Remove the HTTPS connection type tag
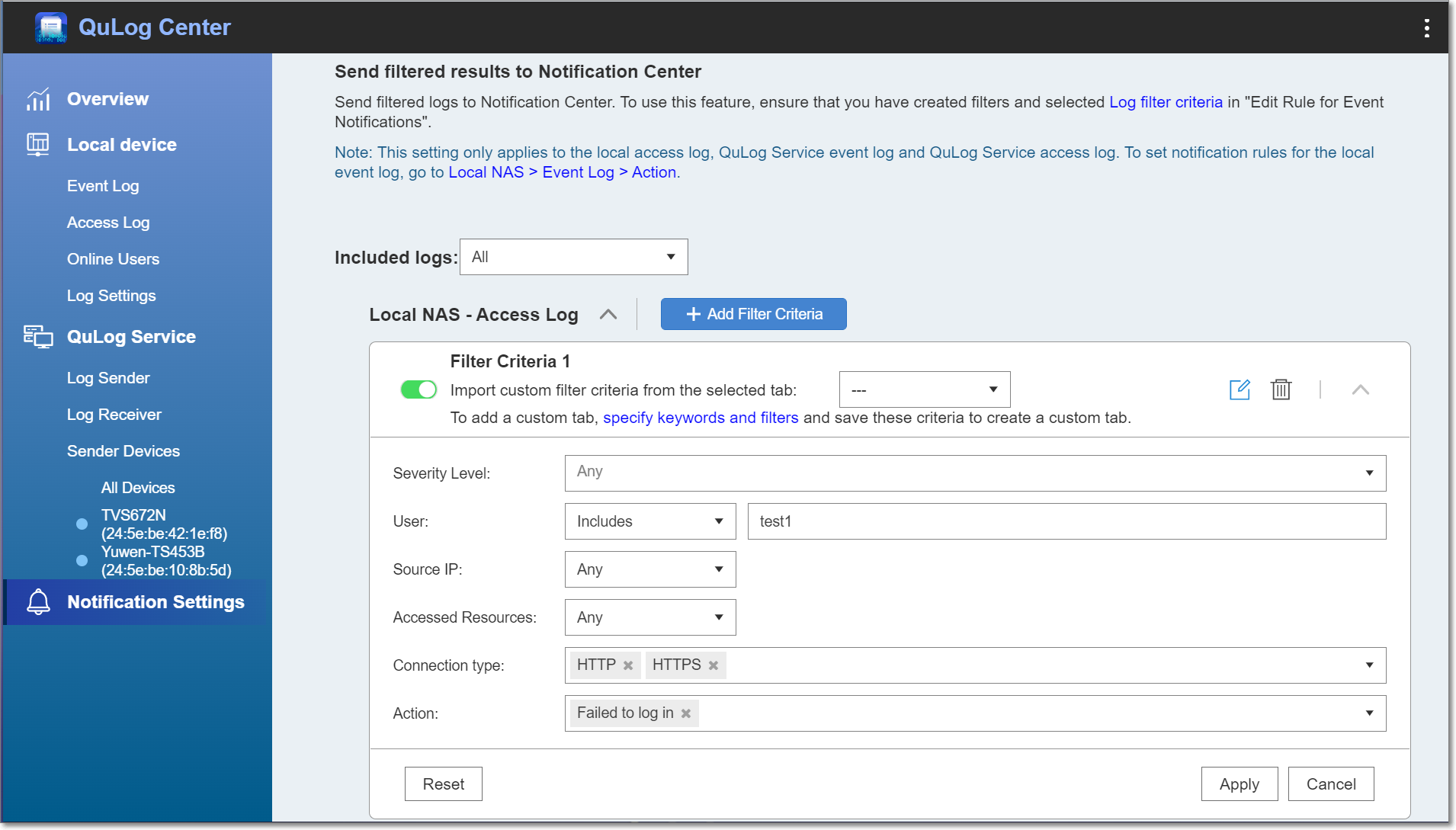The image size is (1456, 830). [x=714, y=665]
